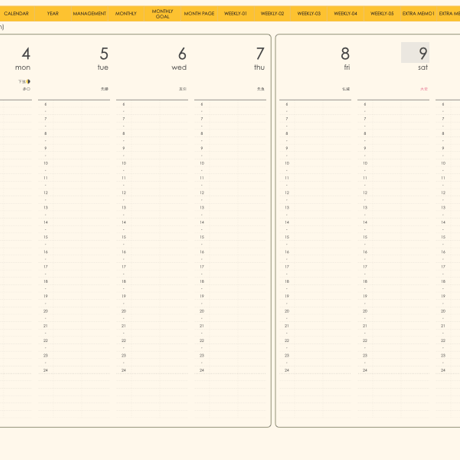Click hour 8 in the thu column

[202, 134]
